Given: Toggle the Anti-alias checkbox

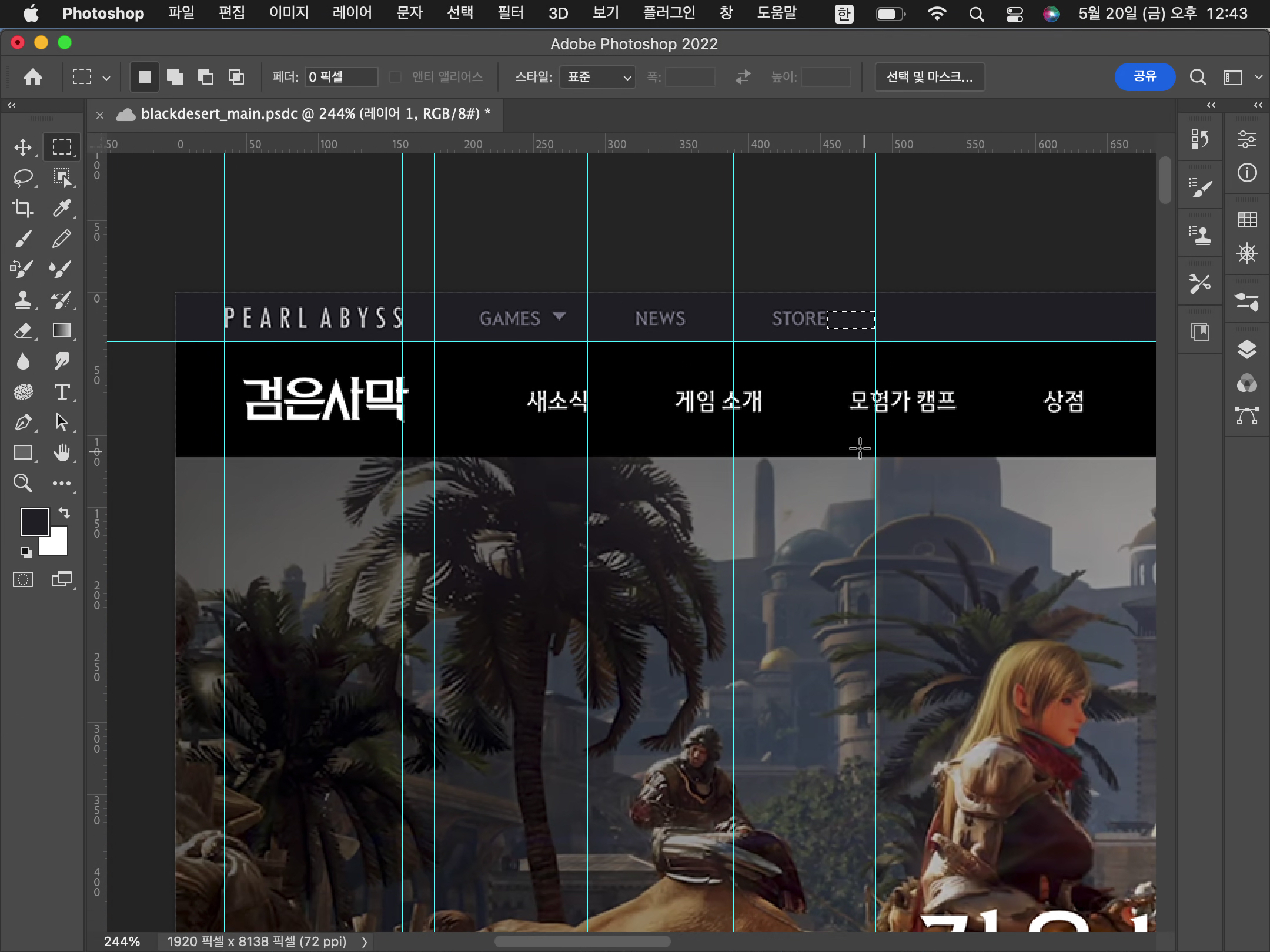Looking at the screenshot, I should point(395,77).
